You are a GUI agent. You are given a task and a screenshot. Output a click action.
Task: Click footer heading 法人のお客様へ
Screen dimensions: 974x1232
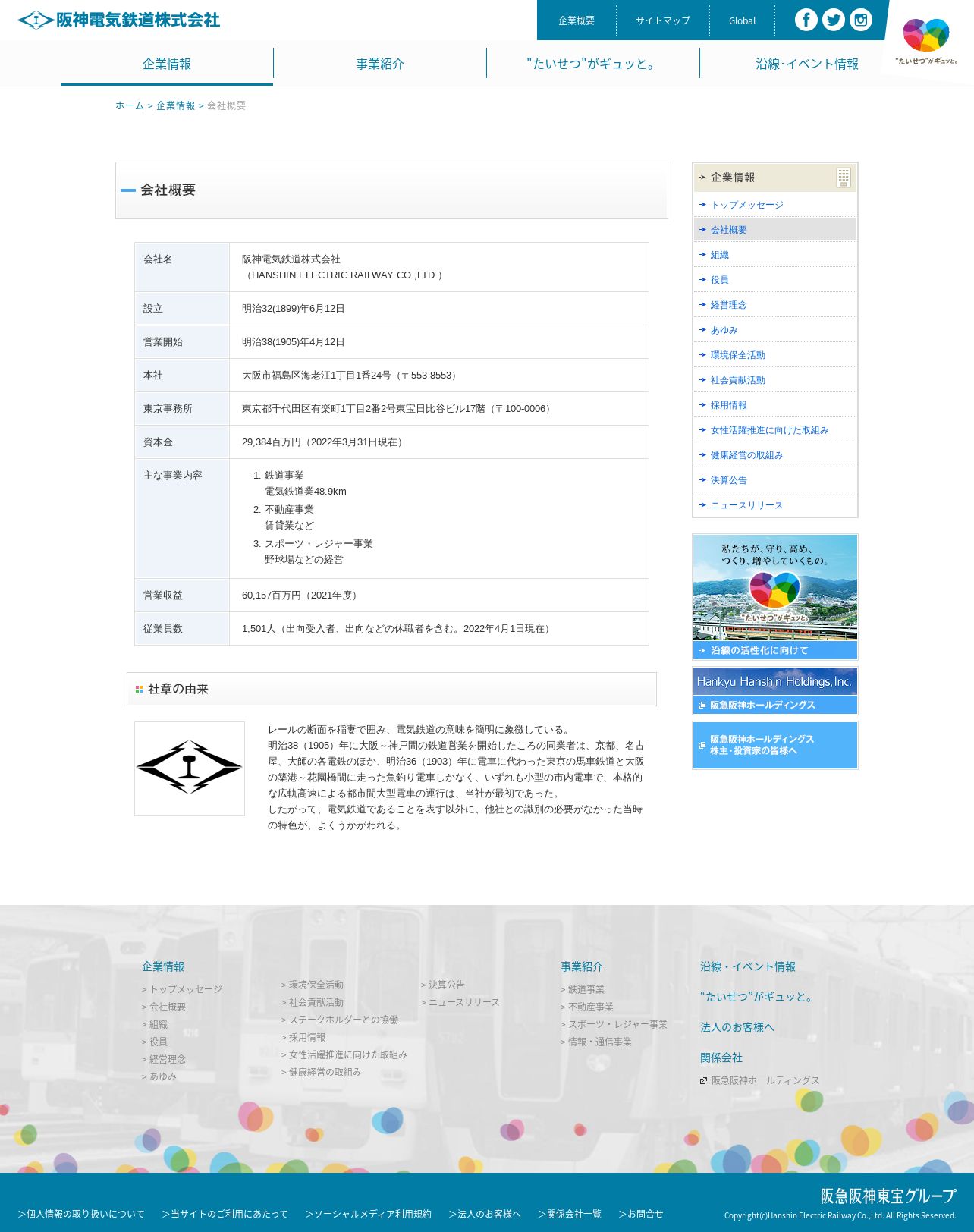pyautogui.click(x=737, y=1027)
